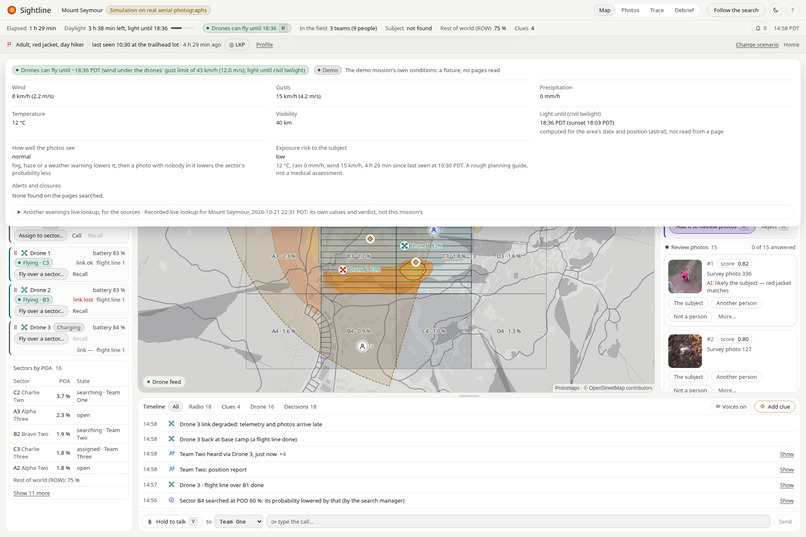Click the Drone 1 quadcopter icon in list
The height and width of the screenshot is (537, 806).
pos(24,253)
